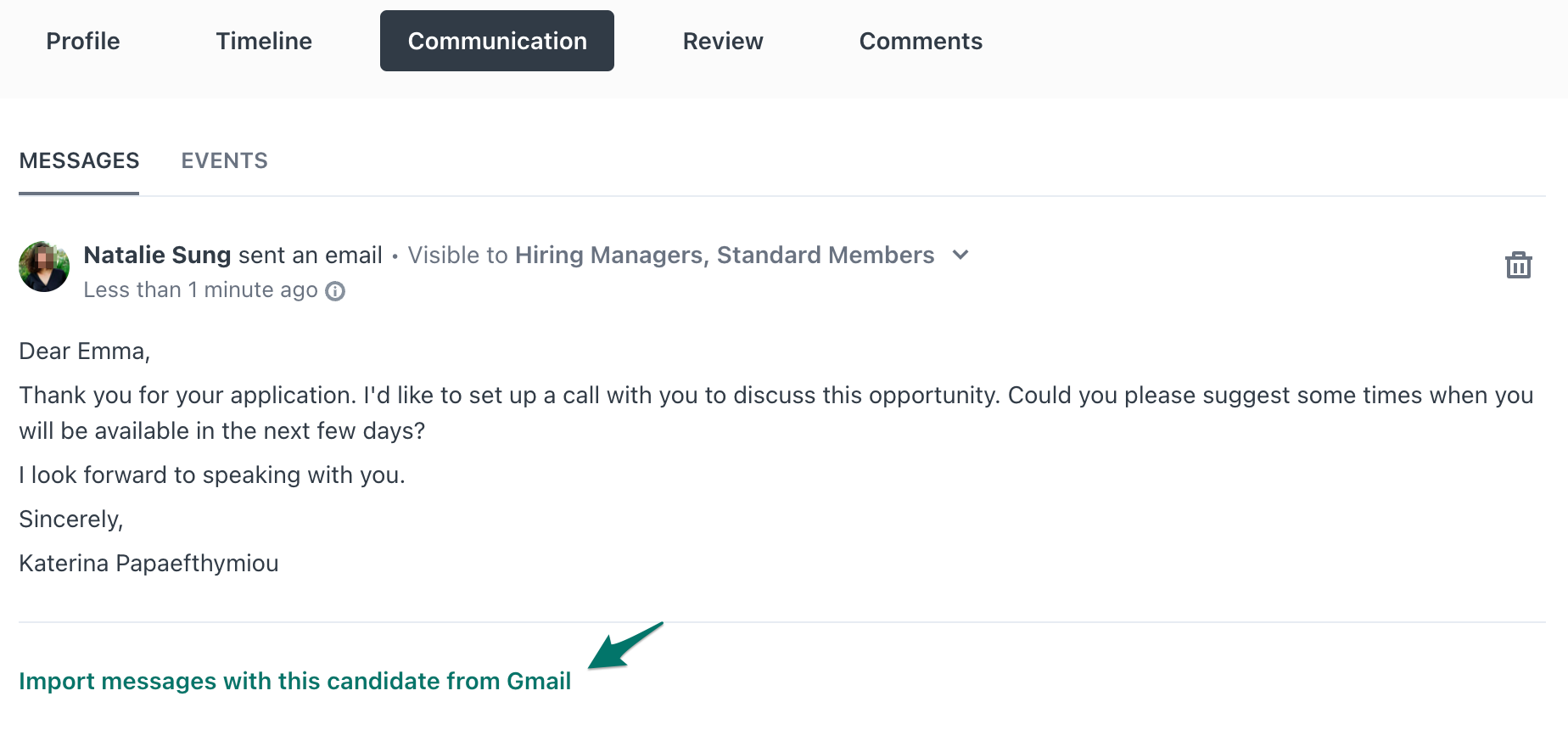Click Natalie Sung's name
The width and height of the screenshot is (1568, 730).
tap(157, 255)
